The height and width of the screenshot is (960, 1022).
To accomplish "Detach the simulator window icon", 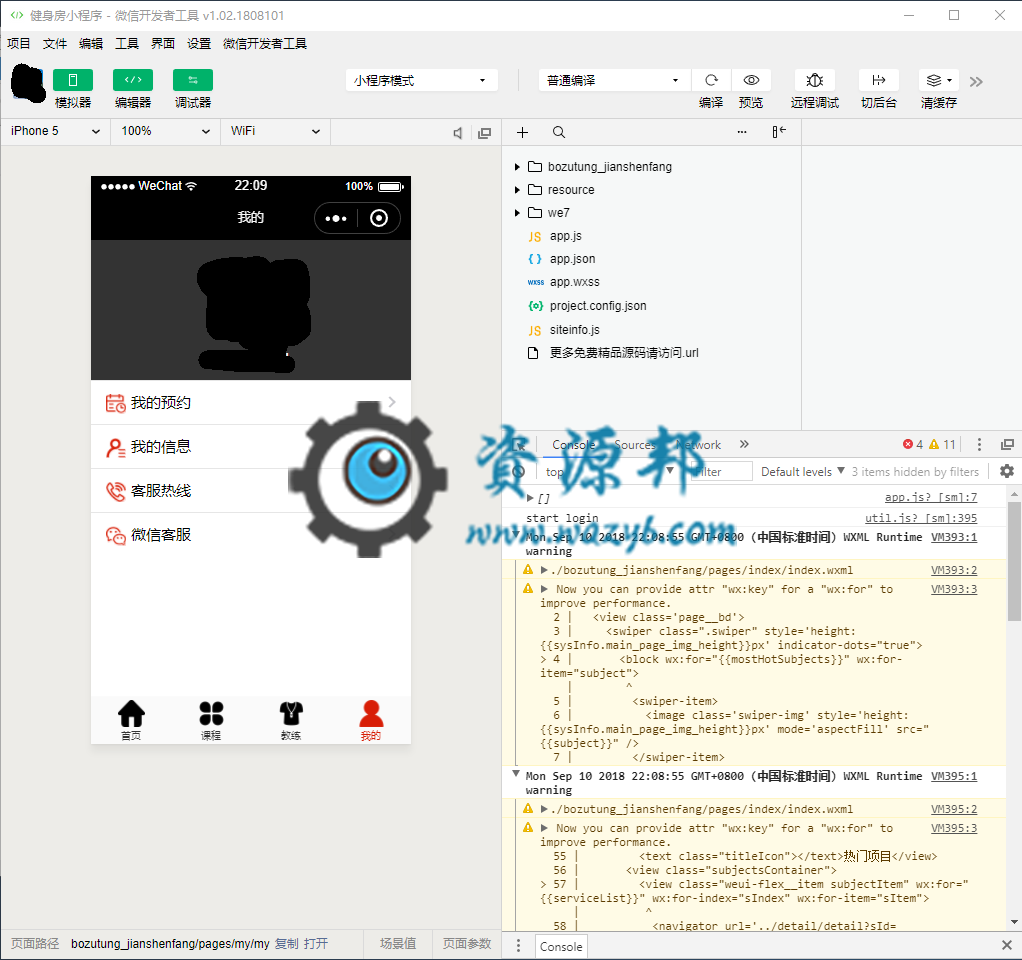I will pyautogui.click(x=484, y=133).
